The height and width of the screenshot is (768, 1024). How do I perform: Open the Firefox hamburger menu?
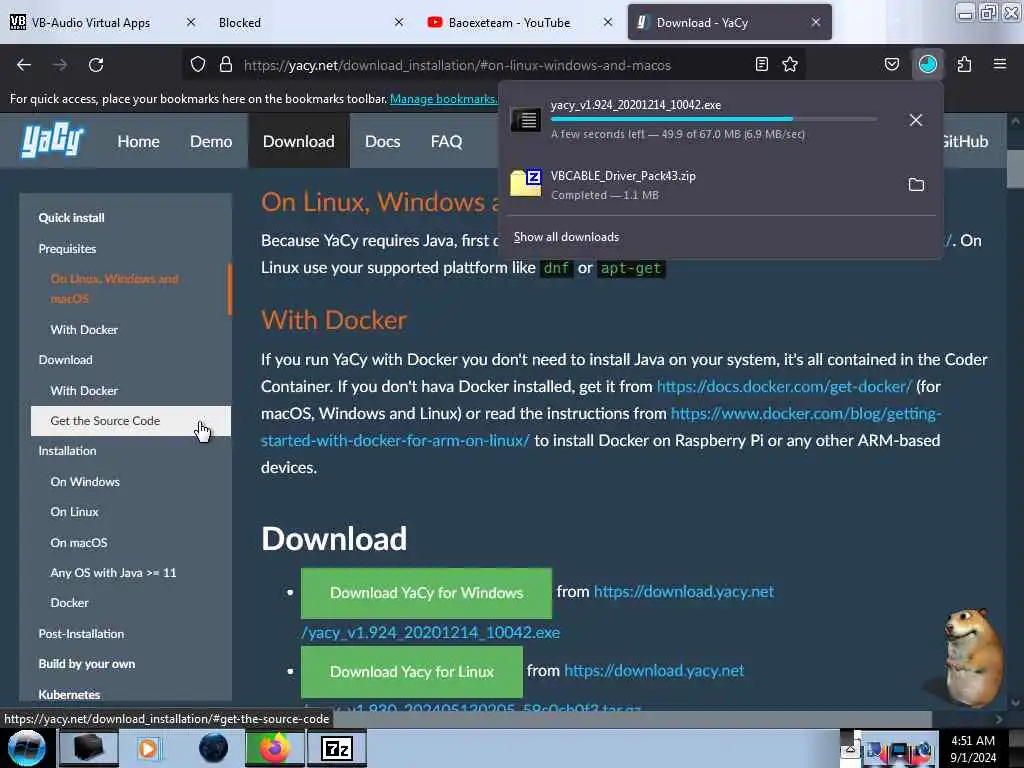pyautogui.click(x=1000, y=64)
